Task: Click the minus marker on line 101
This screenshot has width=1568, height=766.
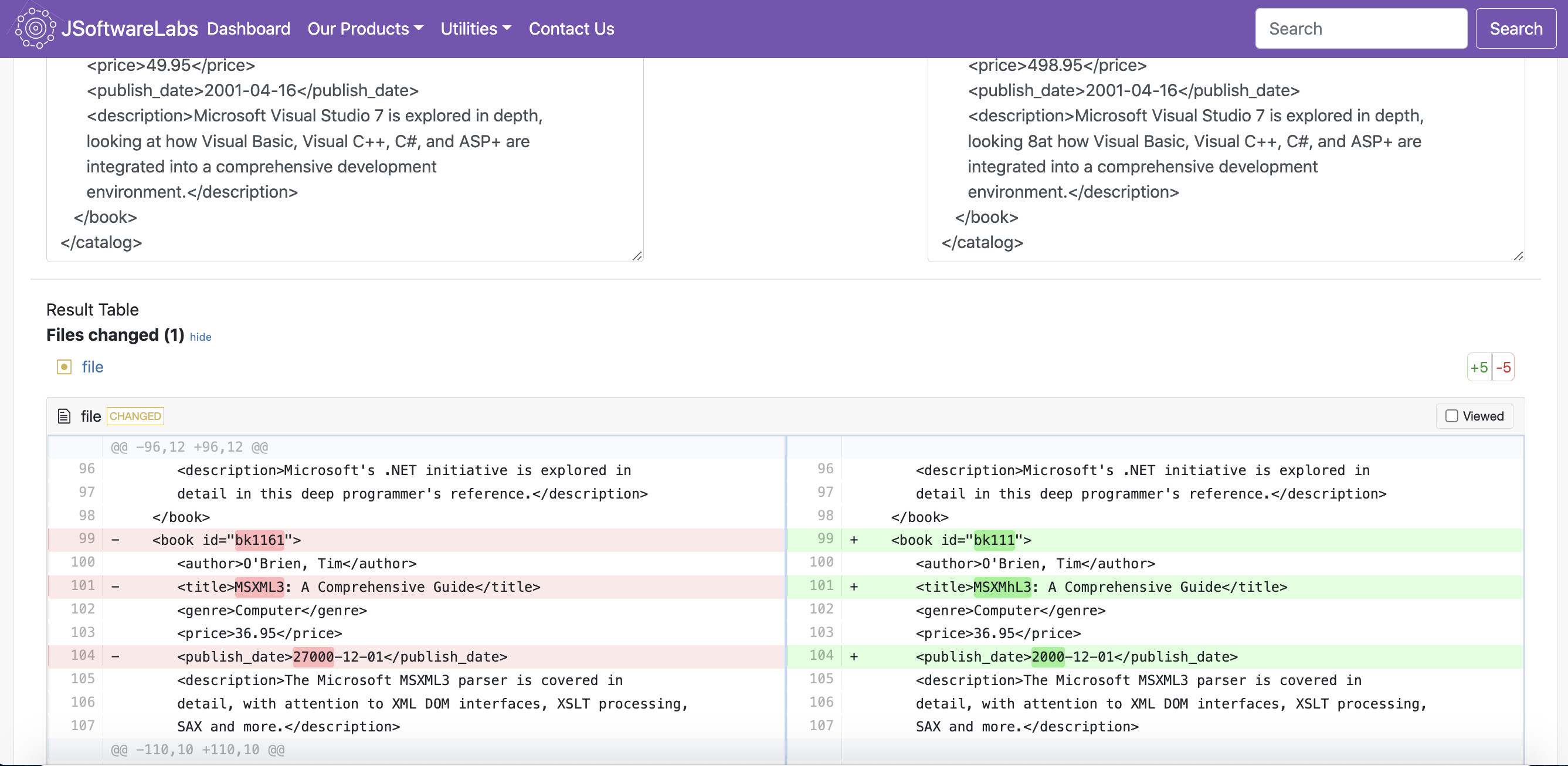Action: click(x=116, y=587)
